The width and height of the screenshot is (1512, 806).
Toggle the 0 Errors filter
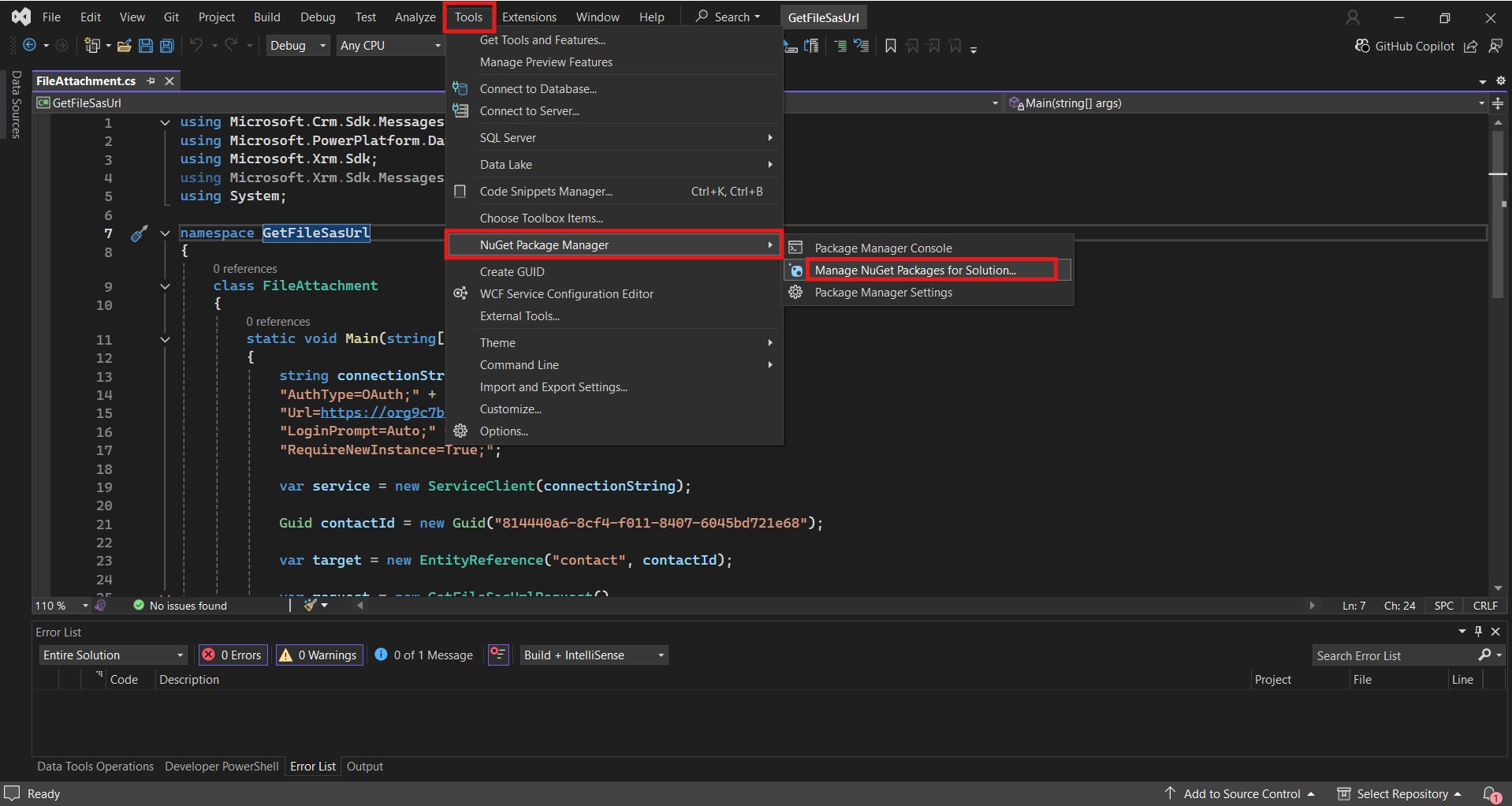(x=233, y=655)
